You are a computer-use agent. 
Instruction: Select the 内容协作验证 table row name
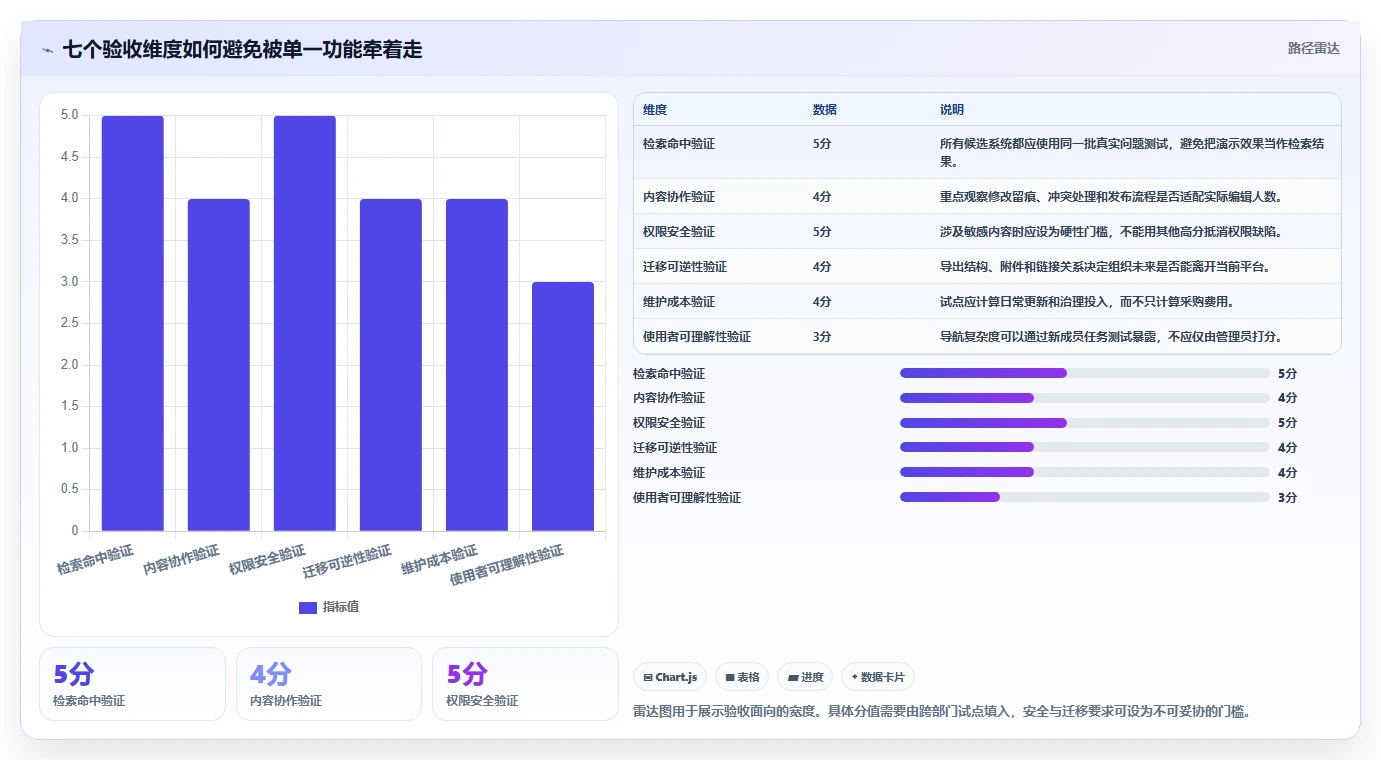coord(679,197)
